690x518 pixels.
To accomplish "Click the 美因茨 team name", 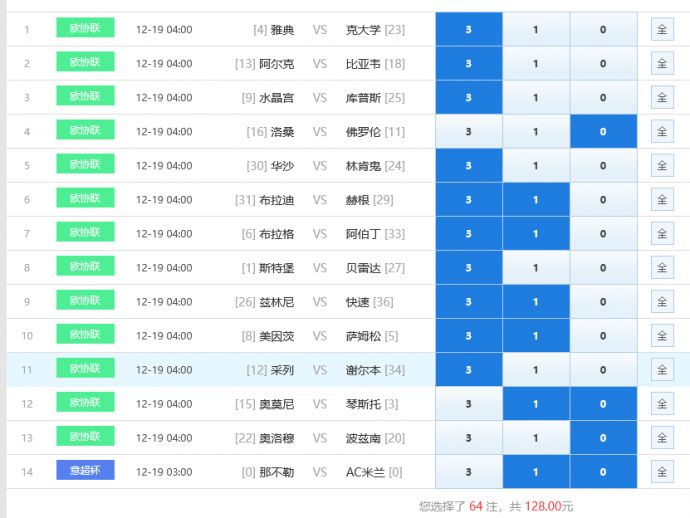I will pyautogui.click(x=276, y=336).
